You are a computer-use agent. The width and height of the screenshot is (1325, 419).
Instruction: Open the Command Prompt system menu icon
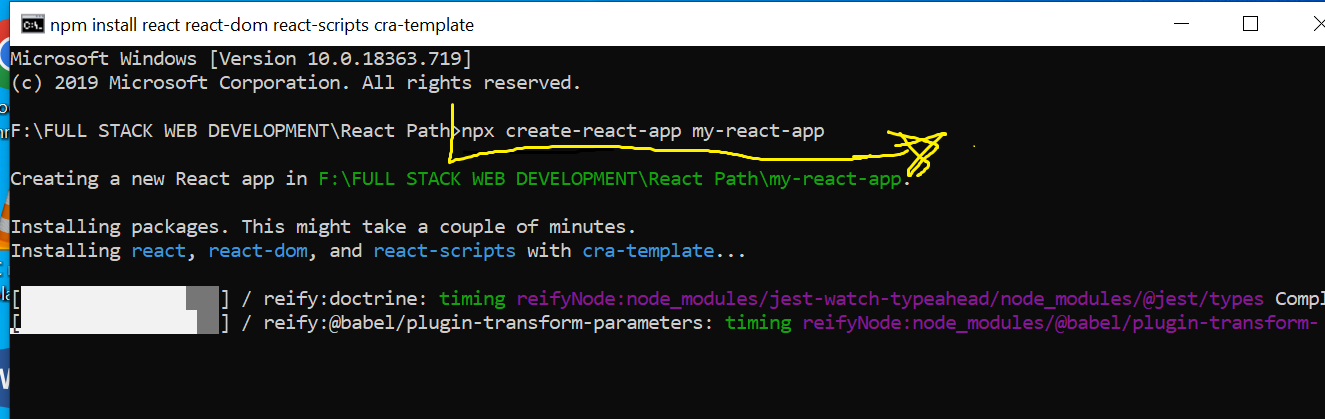[31, 24]
